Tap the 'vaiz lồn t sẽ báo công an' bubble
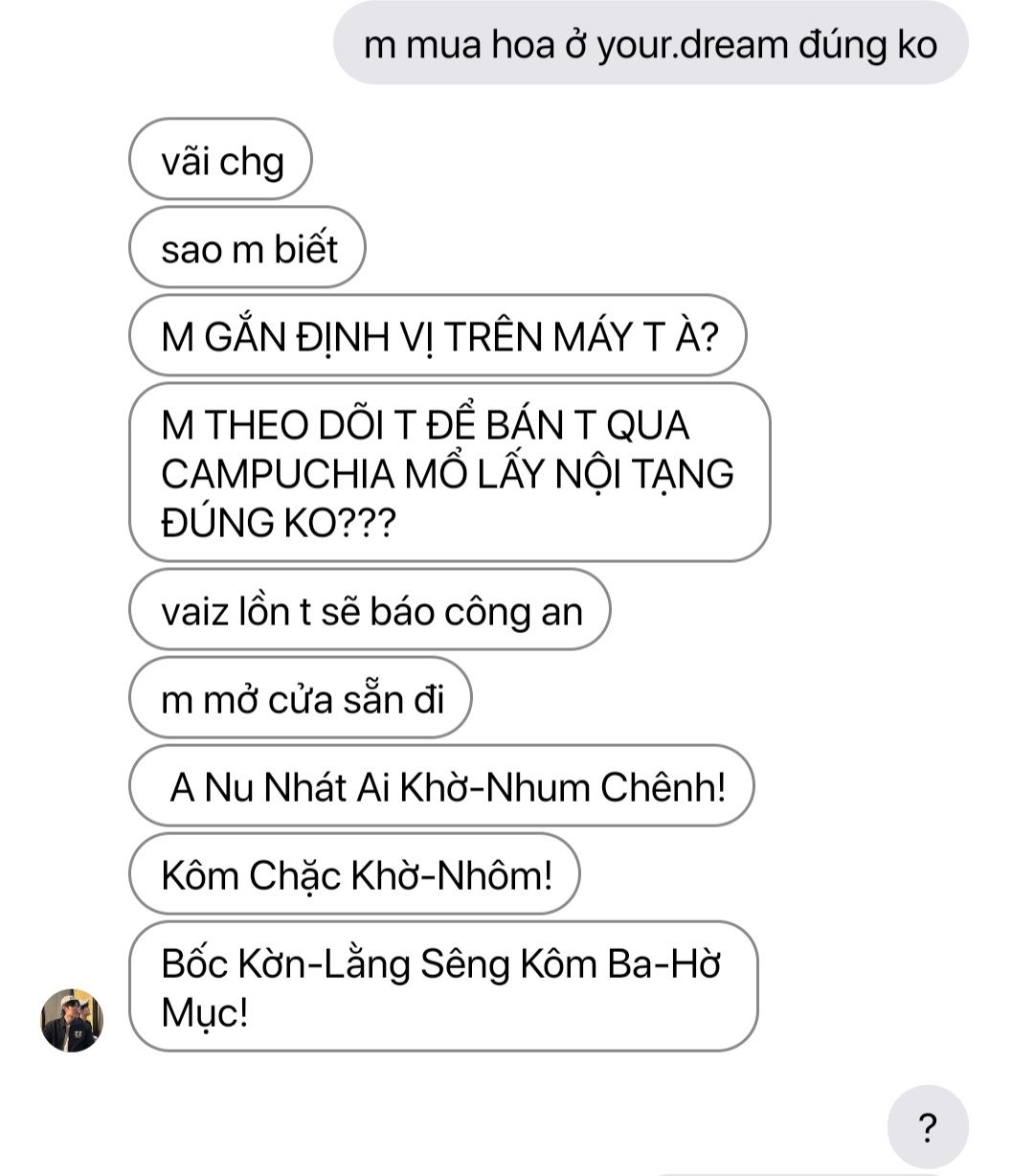The height and width of the screenshot is (1176, 1034). [x=371, y=610]
